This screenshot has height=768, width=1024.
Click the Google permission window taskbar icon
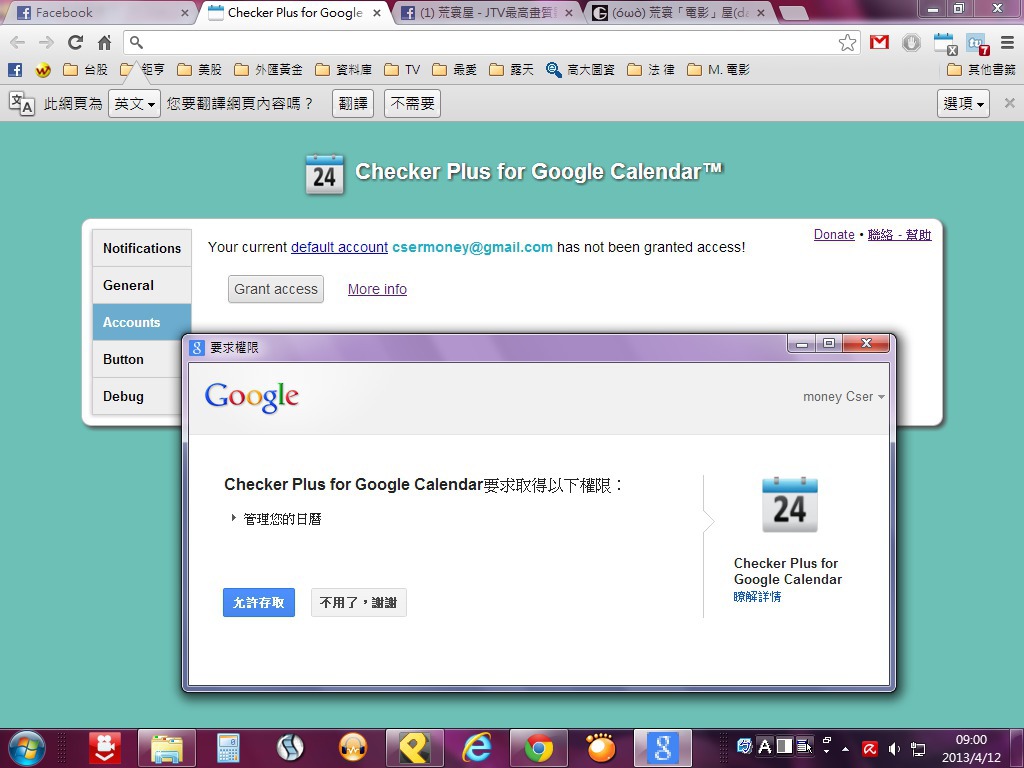(663, 748)
